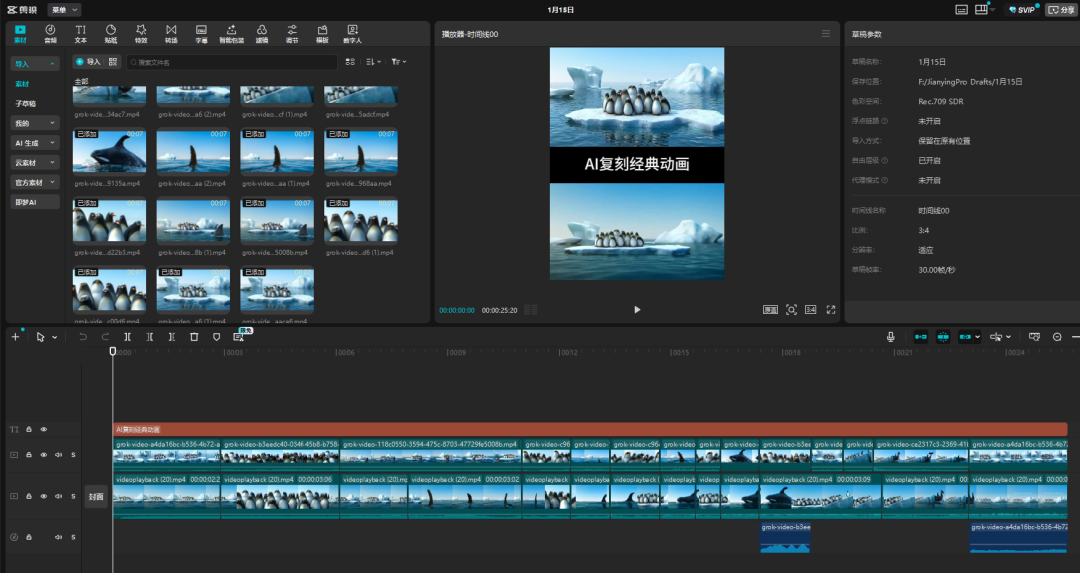1080x573 pixels.
Task: Enter fullscreen preview in the player
Action: click(830, 310)
